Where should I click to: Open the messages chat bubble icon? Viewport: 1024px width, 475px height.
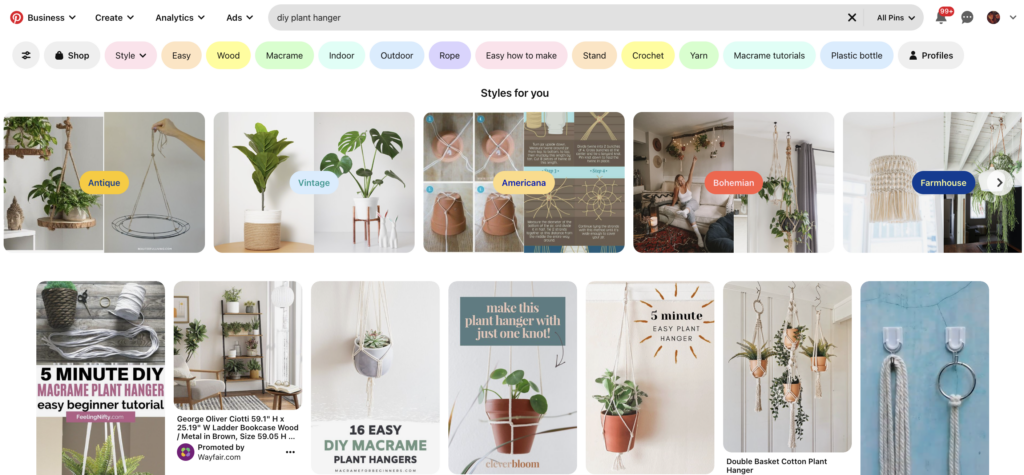click(x=967, y=18)
